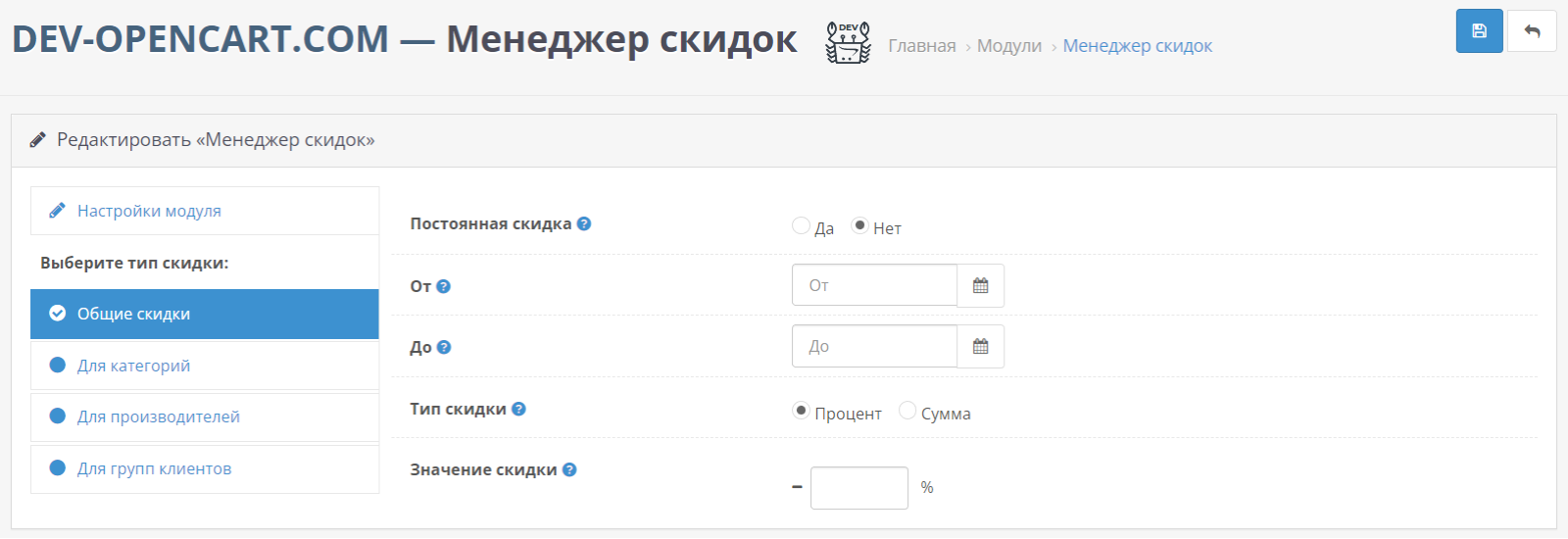The height and width of the screenshot is (539, 1568).
Task: Click the circle icon beside Для производителей
Action: click(x=58, y=416)
